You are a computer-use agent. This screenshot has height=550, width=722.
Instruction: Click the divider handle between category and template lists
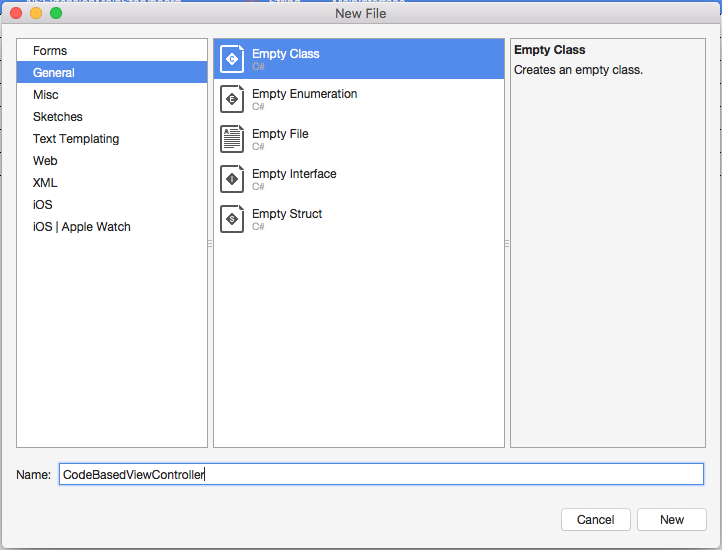(x=210, y=243)
